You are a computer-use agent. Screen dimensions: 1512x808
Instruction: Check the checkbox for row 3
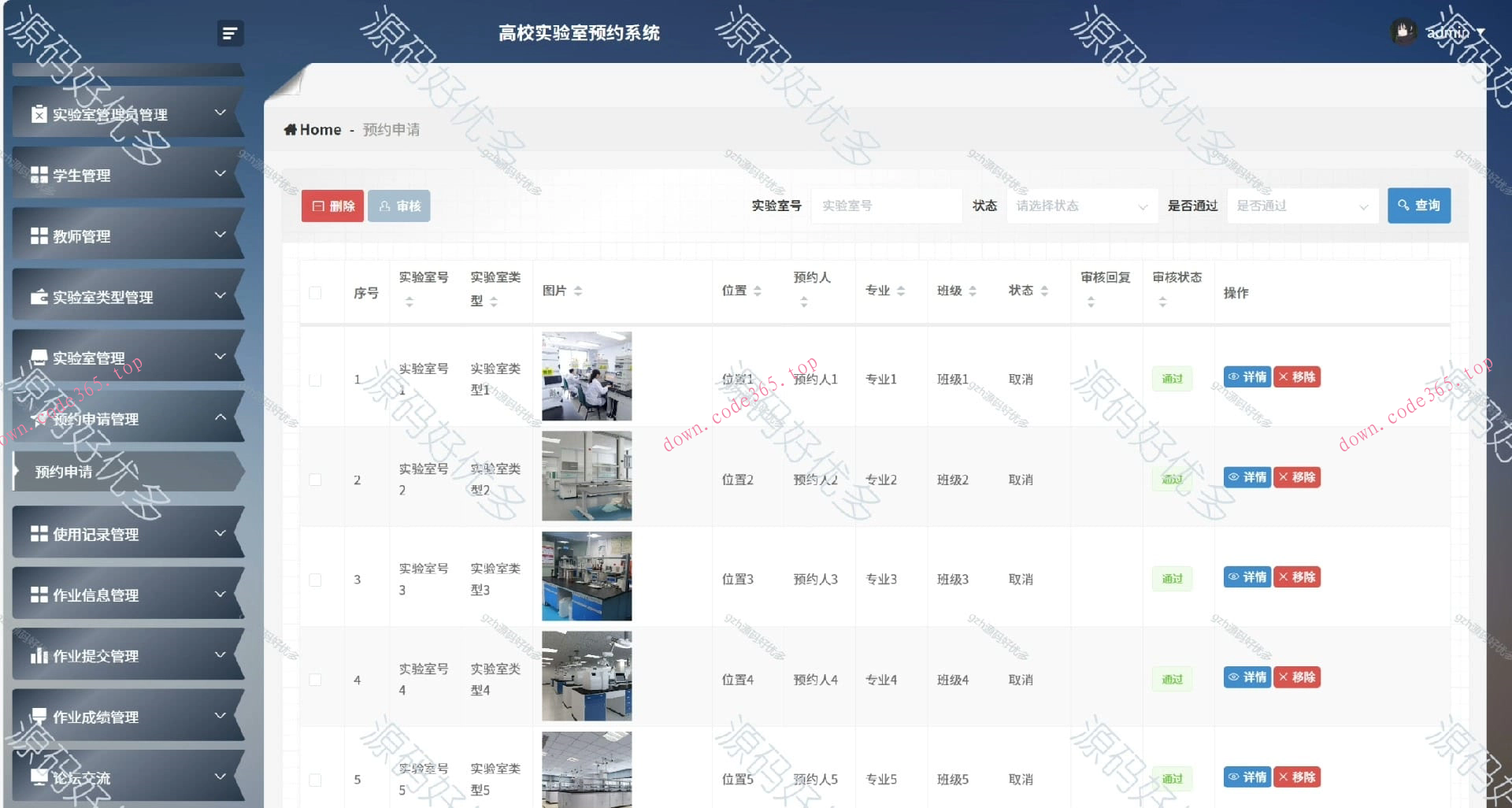click(316, 579)
